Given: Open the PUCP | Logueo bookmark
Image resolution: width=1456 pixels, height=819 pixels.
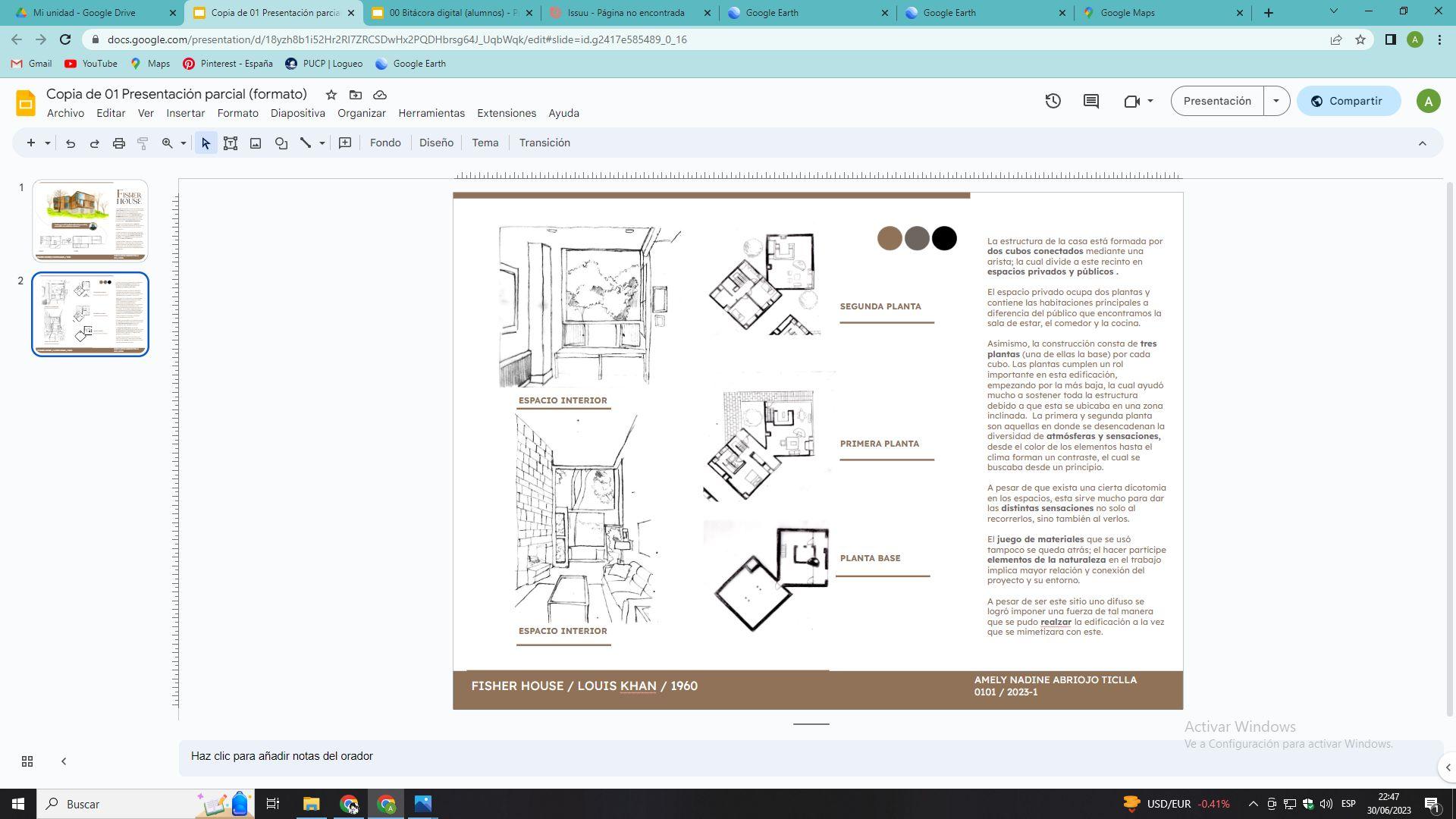Looking at the screenshot, I should [324, 64].
